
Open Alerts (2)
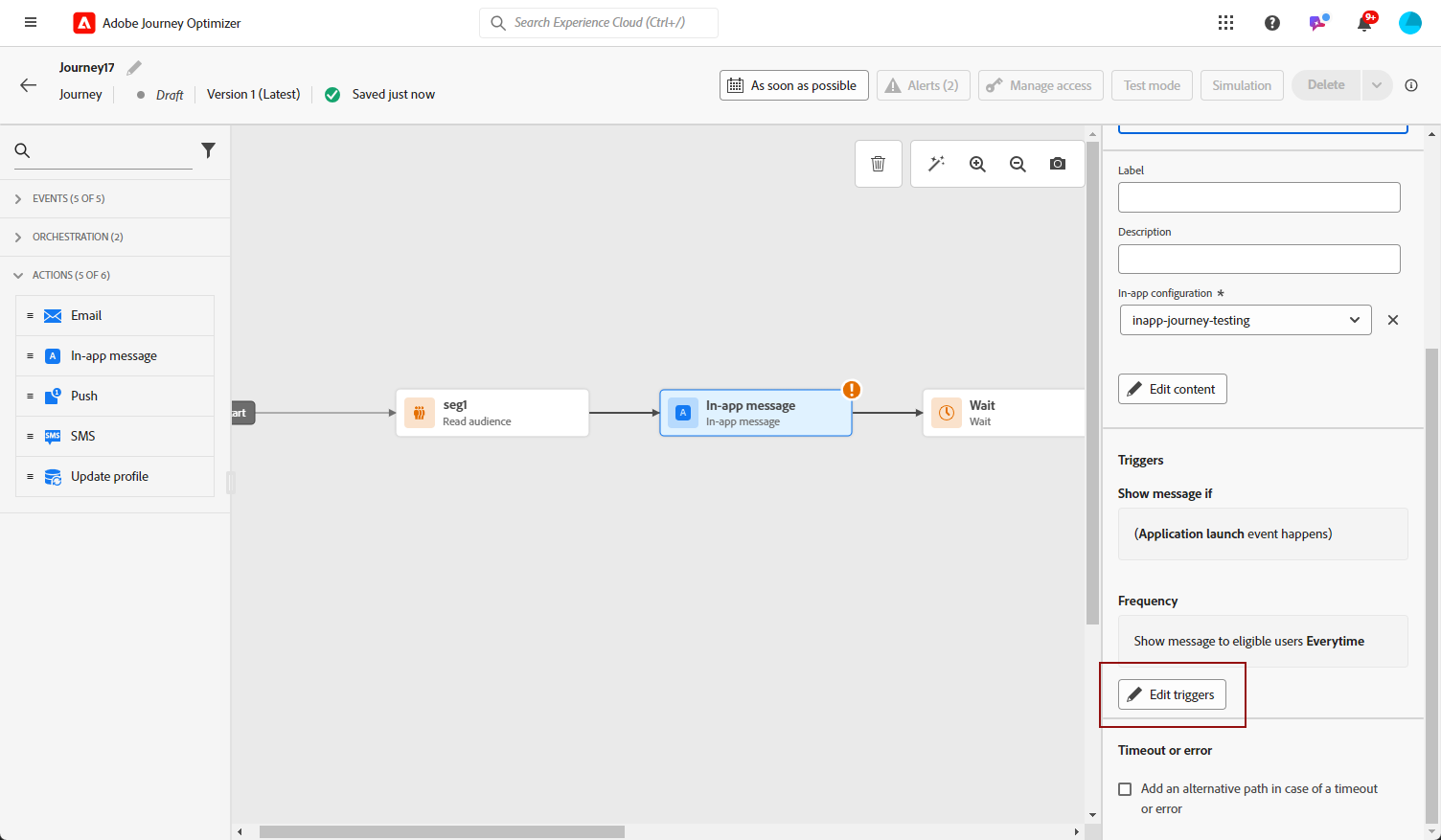click(x=924, y=85)
